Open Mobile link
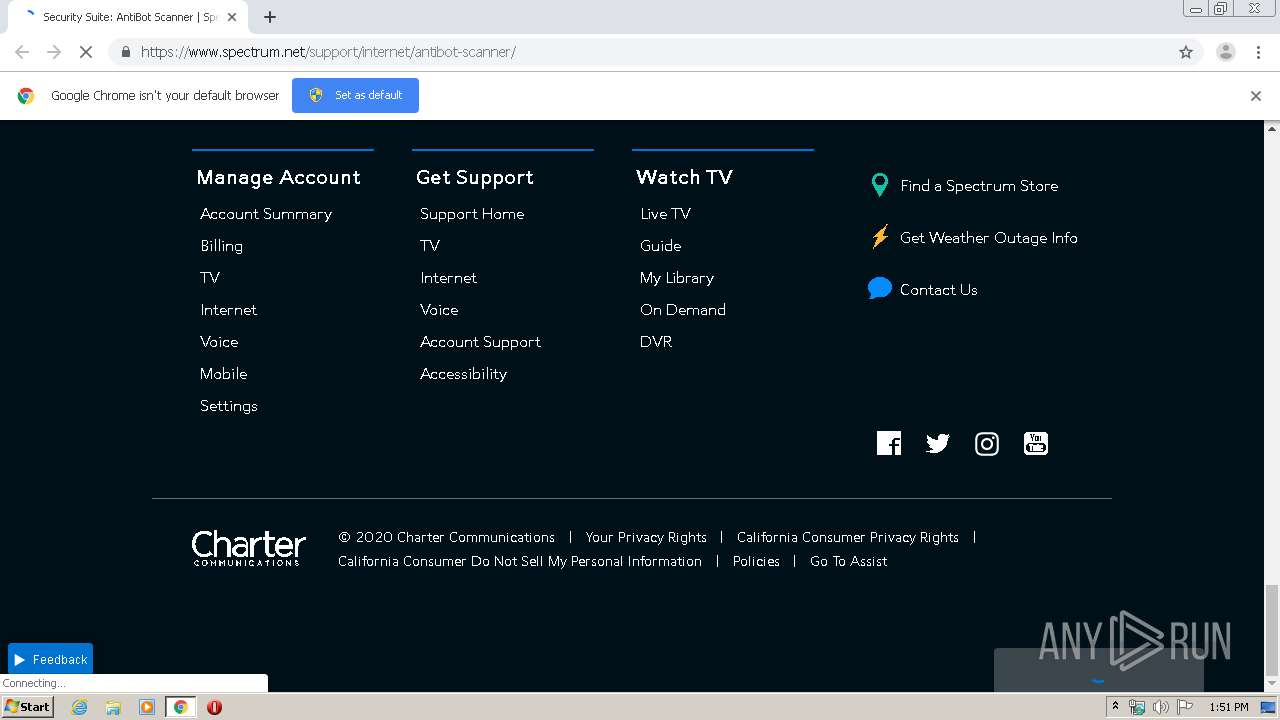1280x720 pixels. pos(223,373)
